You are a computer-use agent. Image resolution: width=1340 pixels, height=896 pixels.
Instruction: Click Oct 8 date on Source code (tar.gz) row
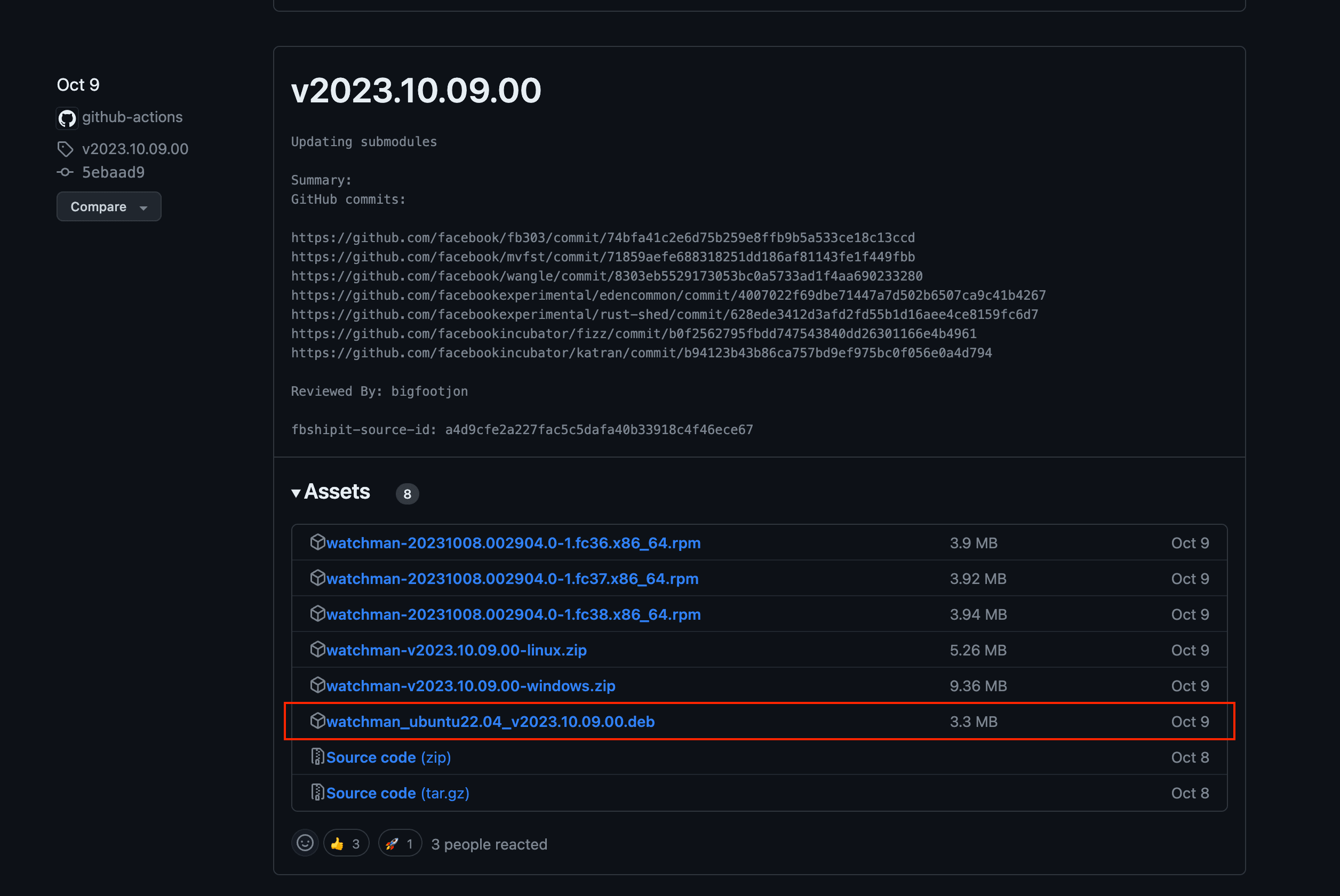click(x=1190, y=793)
